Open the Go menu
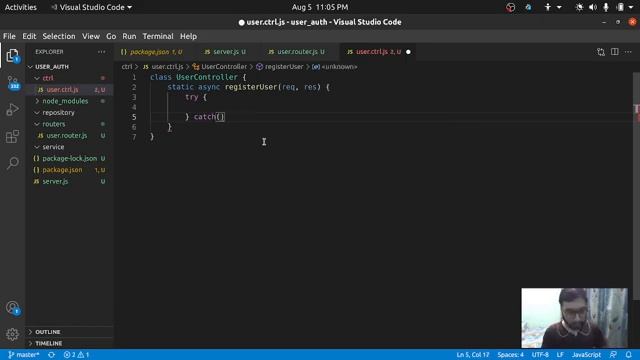The width and height of the screenshot is (640, 360). coord(111,36)
